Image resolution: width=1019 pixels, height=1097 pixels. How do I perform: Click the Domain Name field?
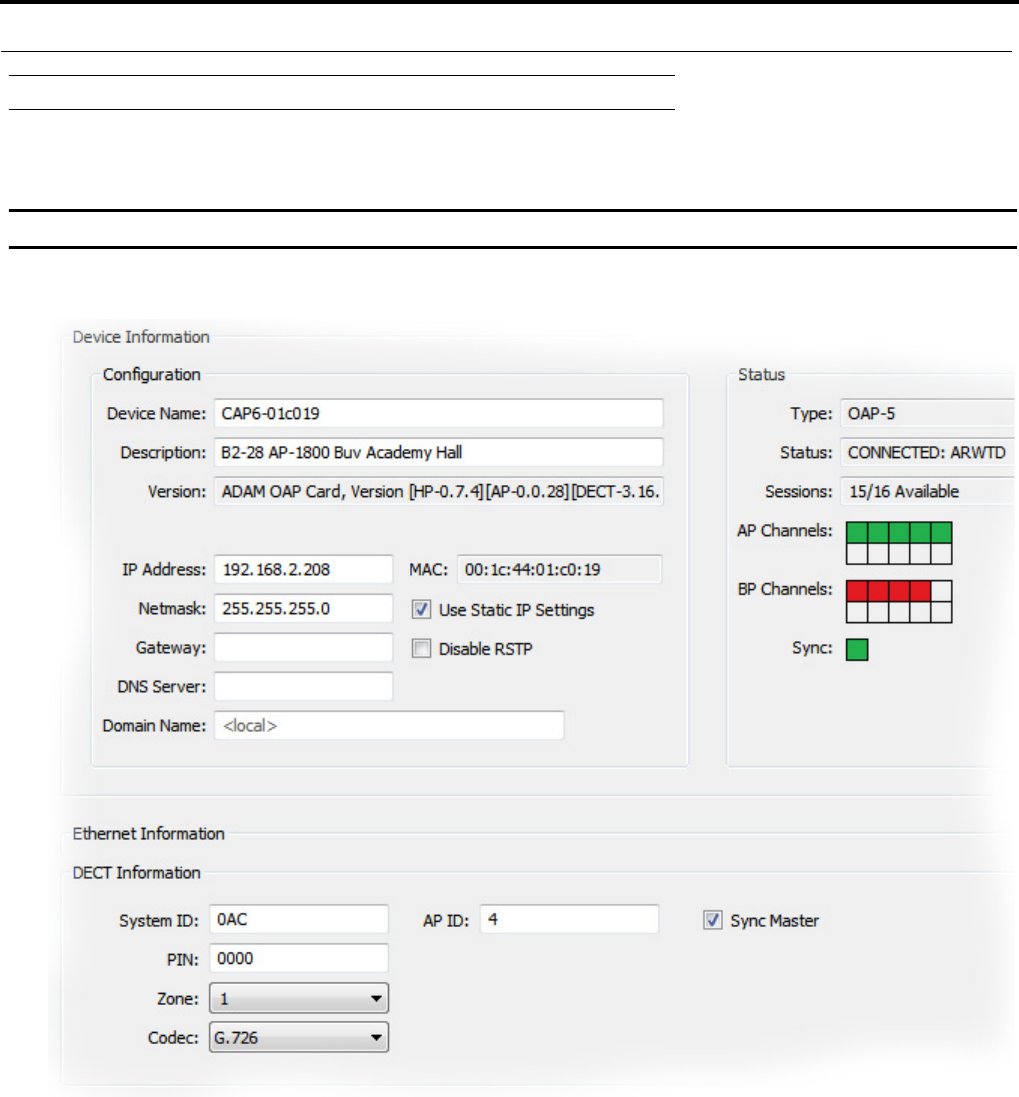tap(389, 726)
